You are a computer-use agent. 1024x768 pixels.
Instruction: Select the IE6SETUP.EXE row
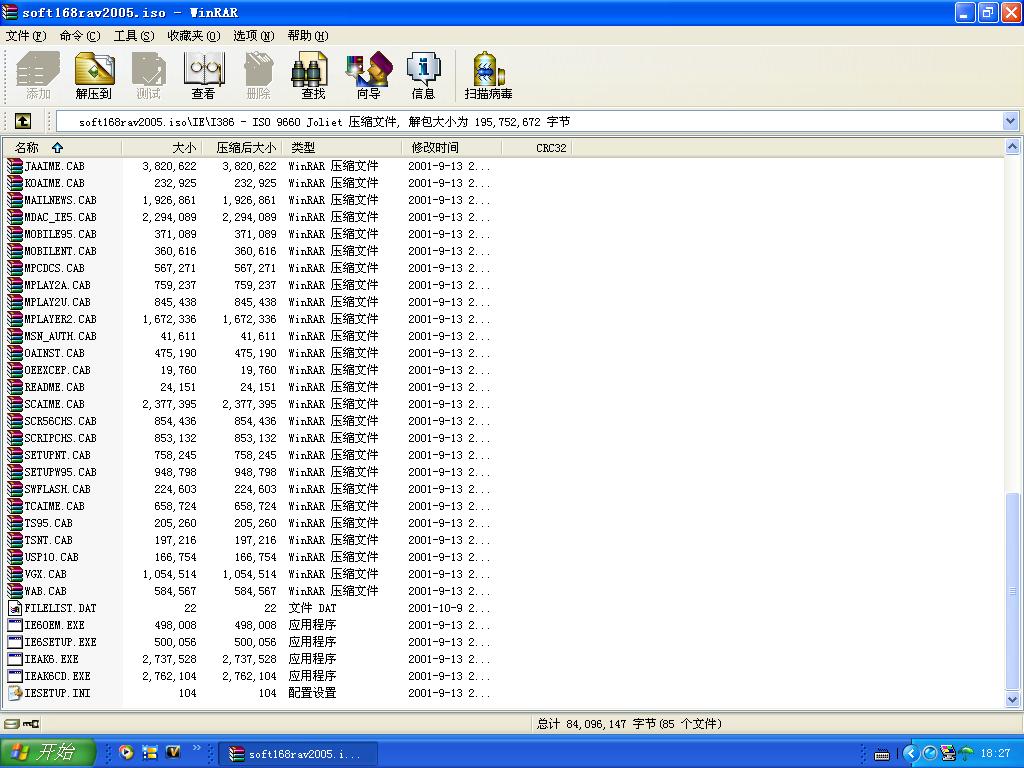(x=248, y=642)
